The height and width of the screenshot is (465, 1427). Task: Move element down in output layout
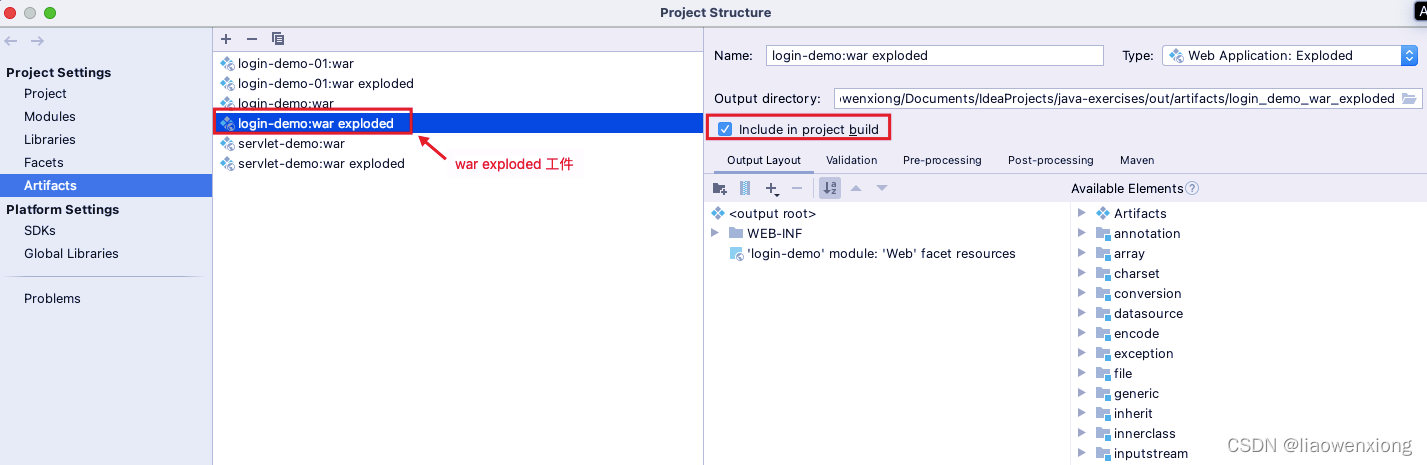[x=882, y=188]
